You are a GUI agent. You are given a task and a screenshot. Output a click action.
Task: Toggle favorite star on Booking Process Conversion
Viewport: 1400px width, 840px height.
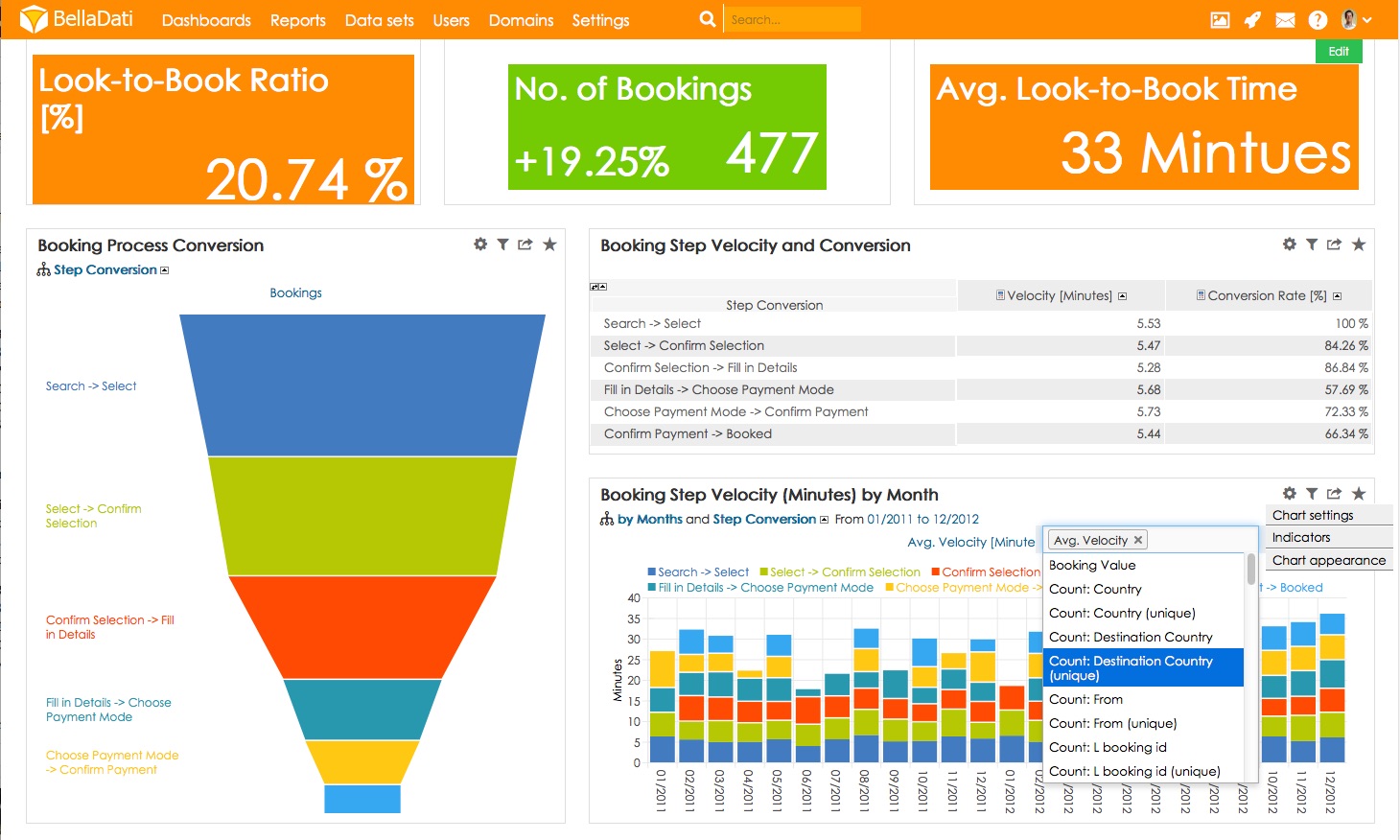(549, 245)
